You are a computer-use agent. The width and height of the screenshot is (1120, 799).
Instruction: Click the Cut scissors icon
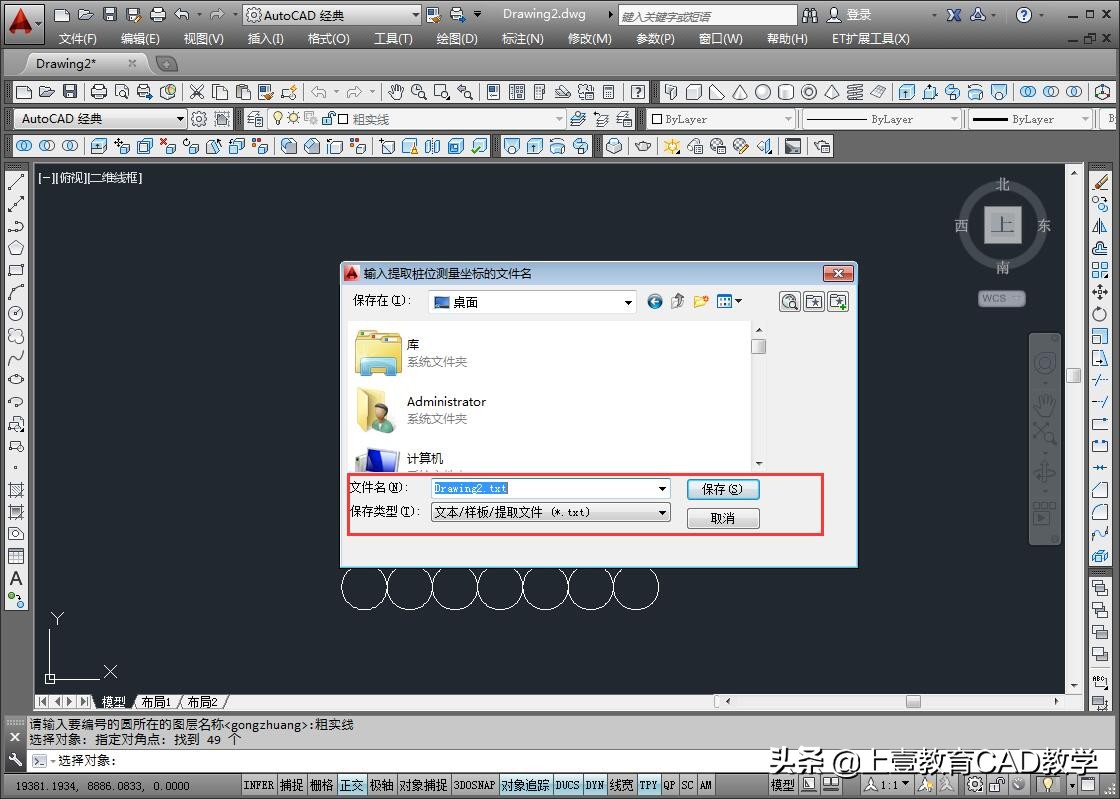click(x=197, y=92)
